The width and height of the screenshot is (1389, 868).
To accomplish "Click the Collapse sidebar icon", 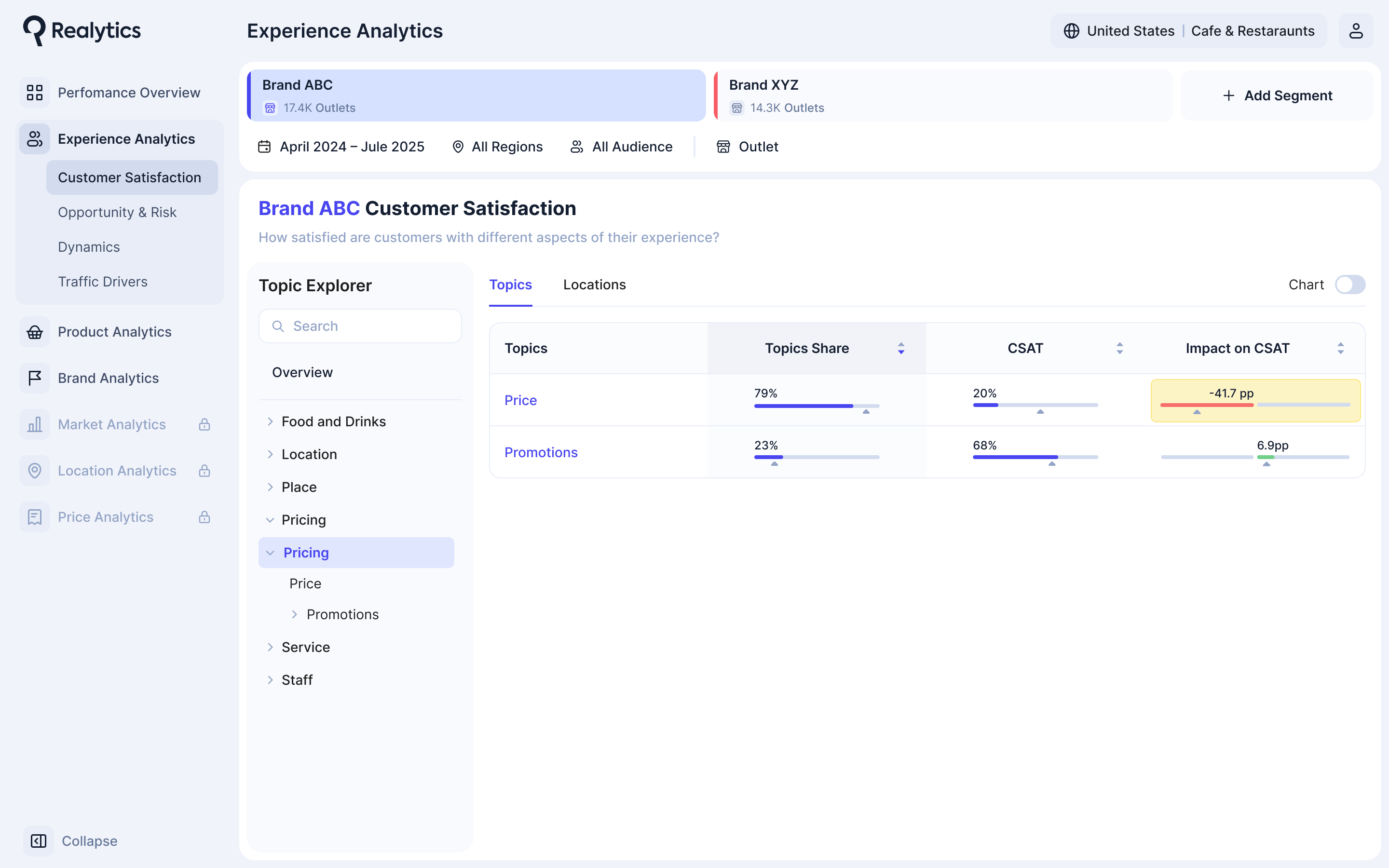I will tap(39, 841).
